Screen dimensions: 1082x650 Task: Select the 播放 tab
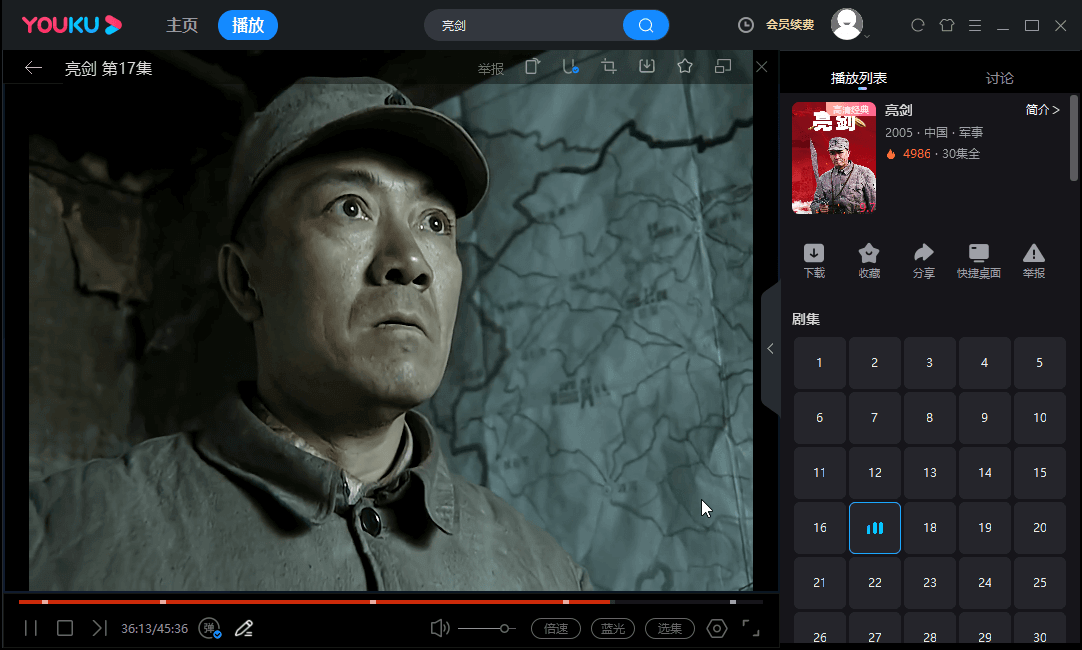(x=248, y=26)
